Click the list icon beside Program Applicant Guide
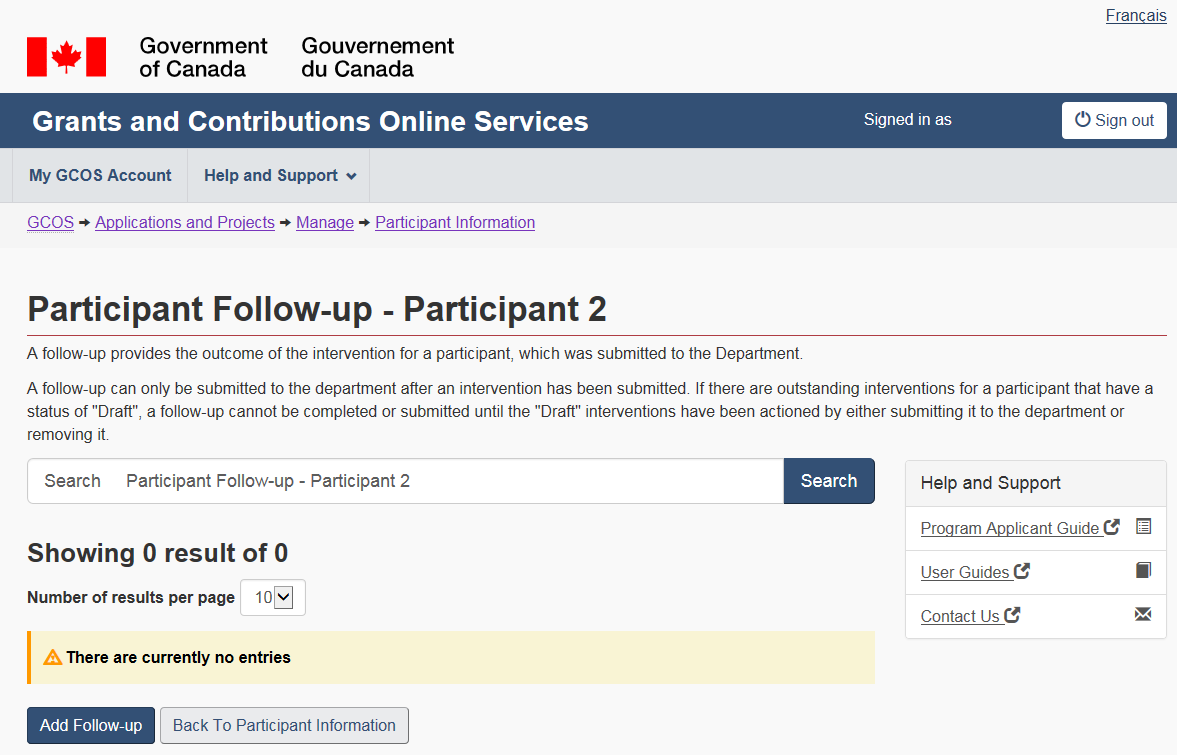Viewport: 1177px width, 755px height. 1144,526
